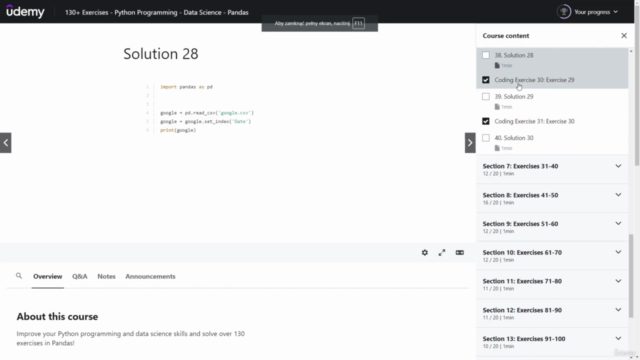Screen dimensions: 640x360
Task: Toggle the fullscreen expand icon
Action: (442, 253)
